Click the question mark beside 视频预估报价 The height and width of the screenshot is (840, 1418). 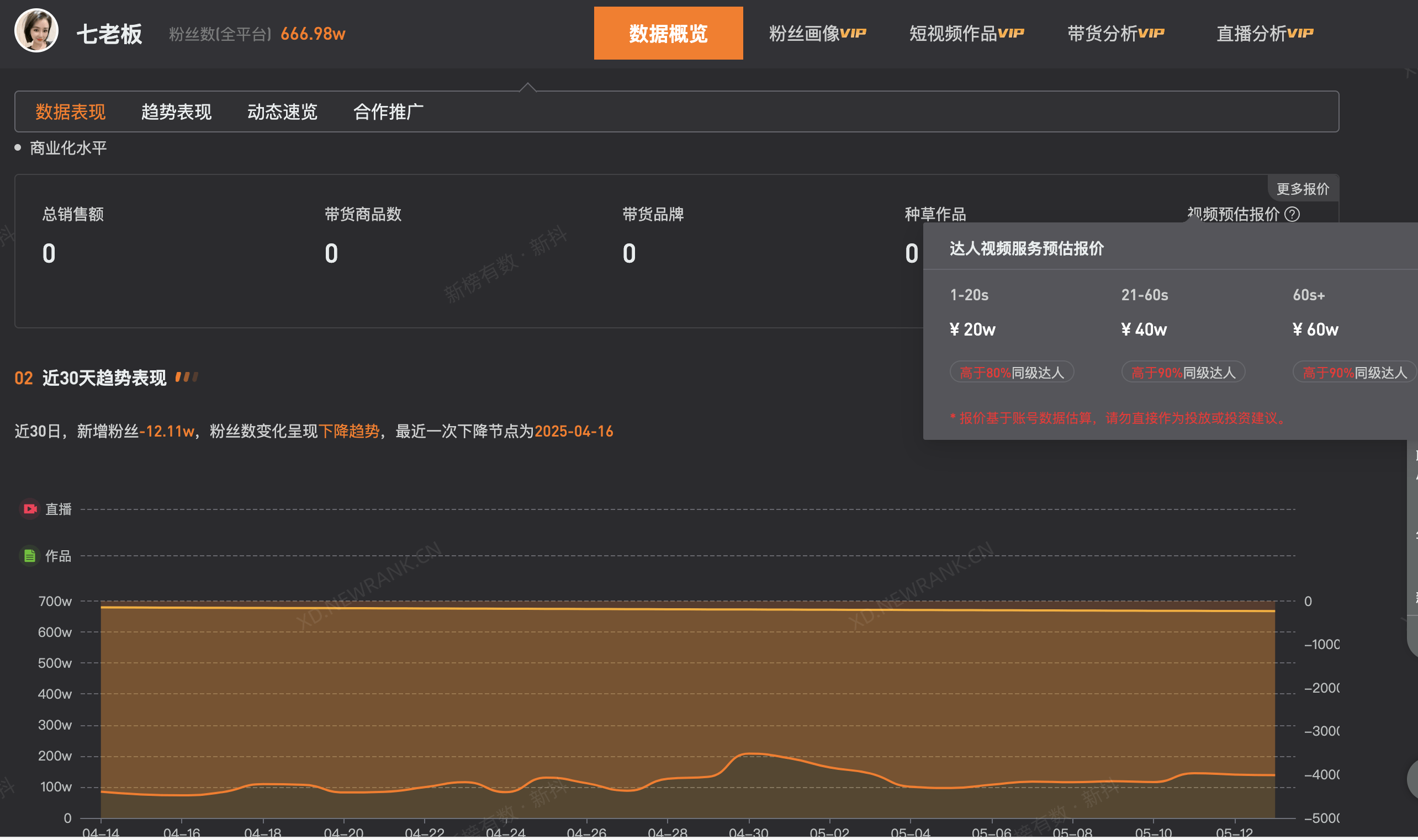click(1292, 215)
